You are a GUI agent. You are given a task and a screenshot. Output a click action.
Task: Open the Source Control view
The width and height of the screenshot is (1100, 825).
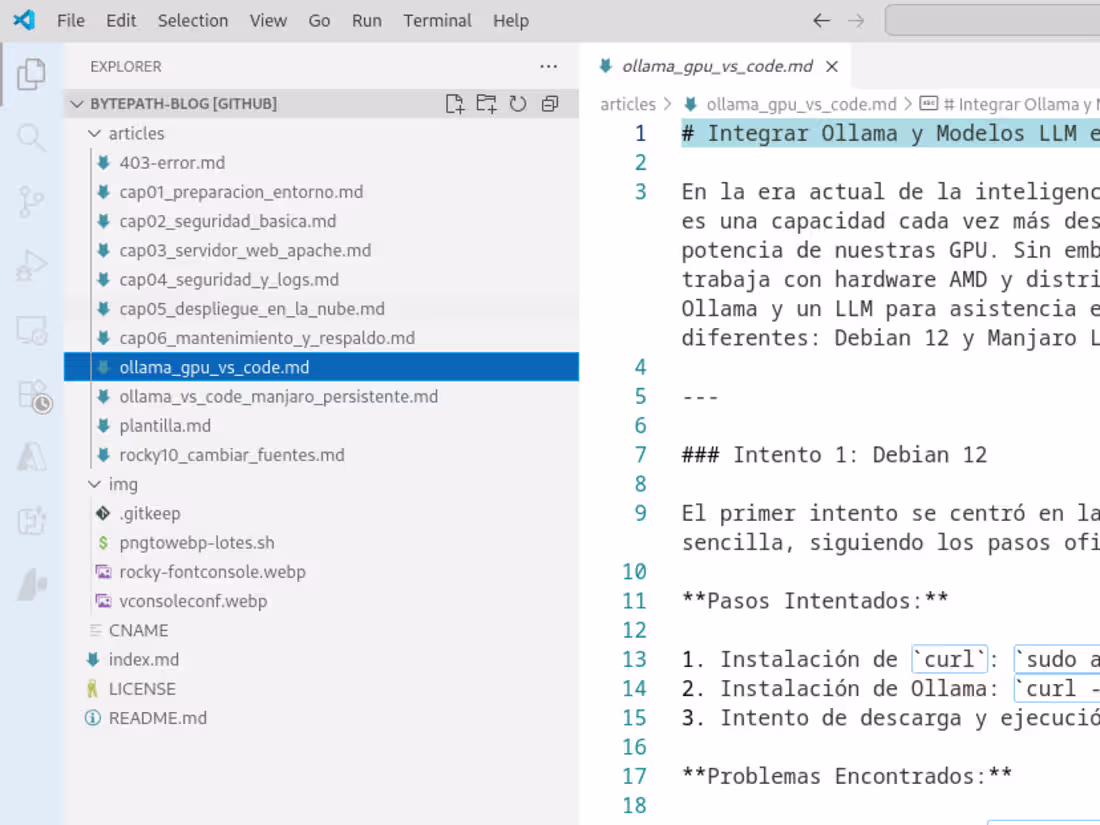coord(31,201)
